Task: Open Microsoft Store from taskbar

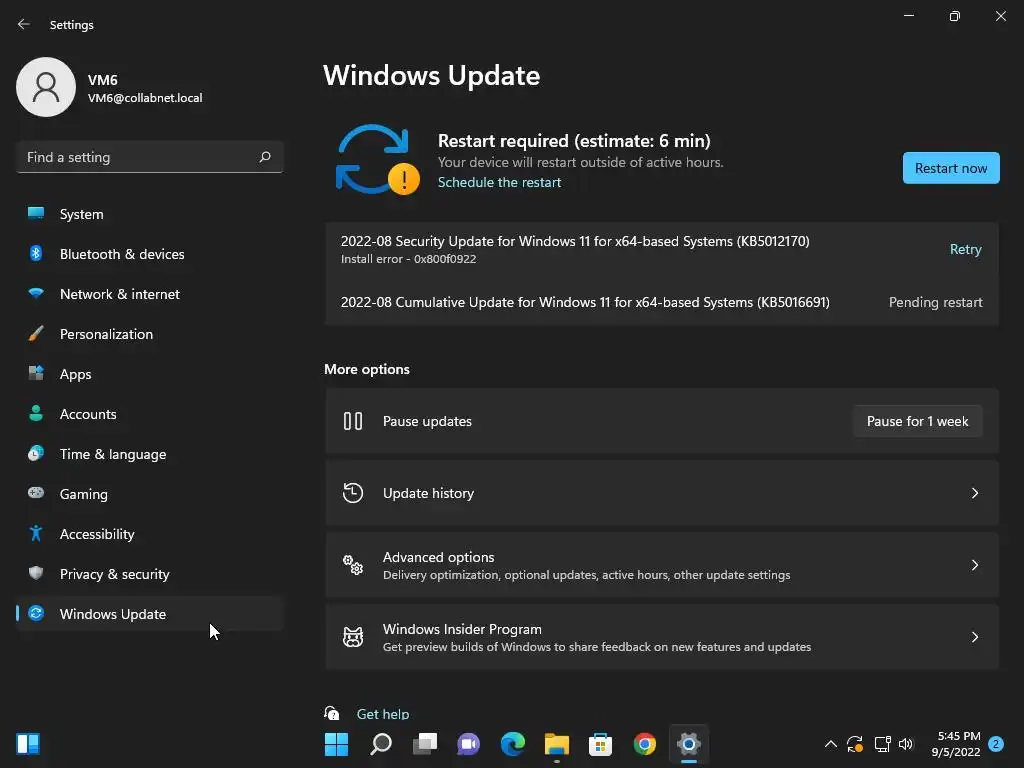Action: pyautogui.click(x=600, y=744)
